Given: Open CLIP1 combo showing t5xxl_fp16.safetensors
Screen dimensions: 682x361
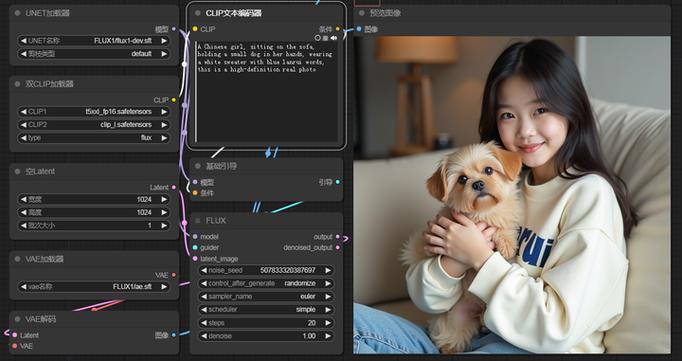Looking at the screenshot, I should click(94, 112).
